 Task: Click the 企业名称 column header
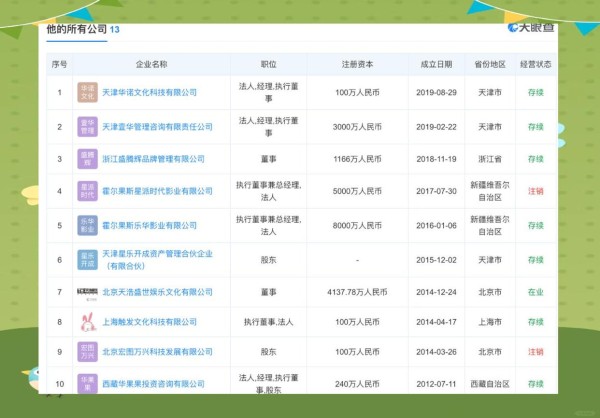[x=152, y=64]
